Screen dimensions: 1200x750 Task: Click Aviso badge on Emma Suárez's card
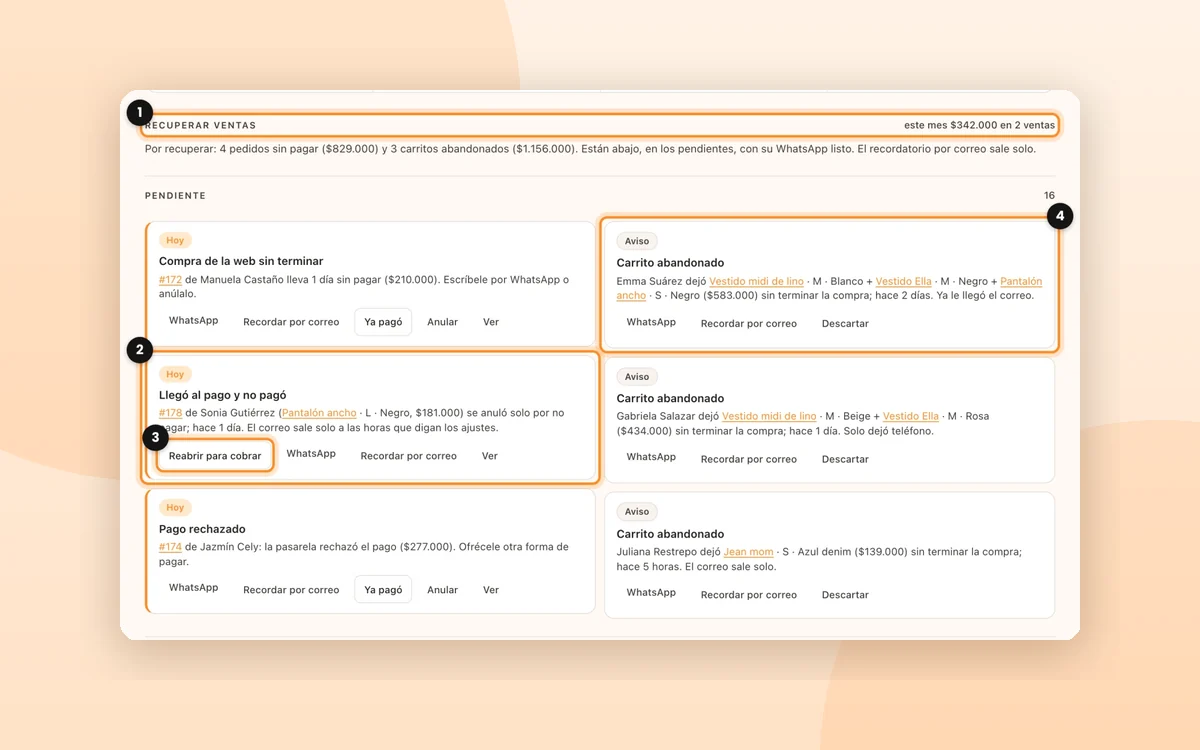tap(637, 241)
